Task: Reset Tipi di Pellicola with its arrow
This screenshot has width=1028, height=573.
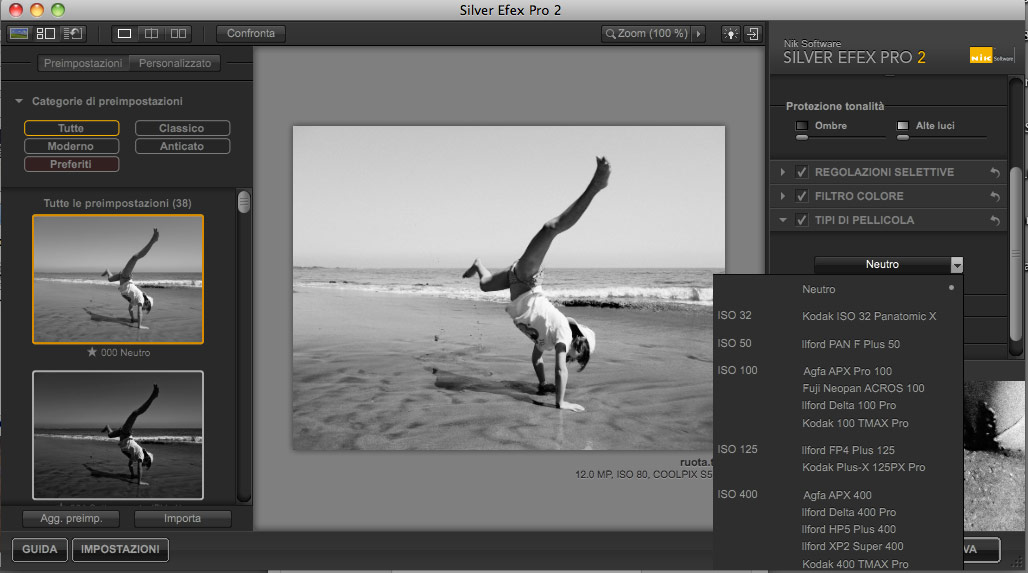Action: click(995, 220)
